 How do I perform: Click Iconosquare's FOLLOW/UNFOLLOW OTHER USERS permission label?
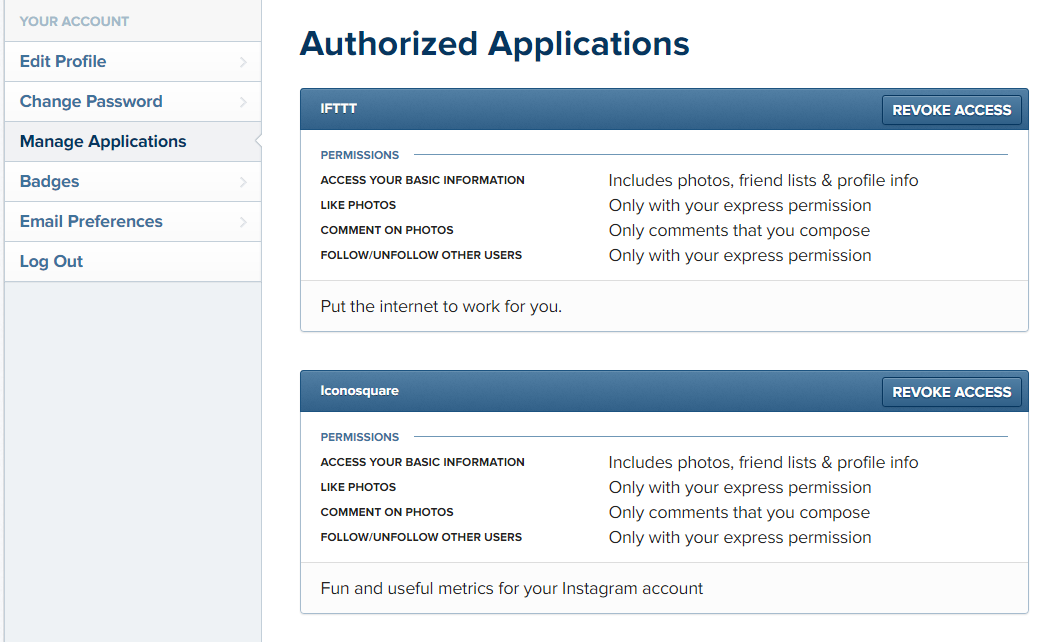pos(421,536)
